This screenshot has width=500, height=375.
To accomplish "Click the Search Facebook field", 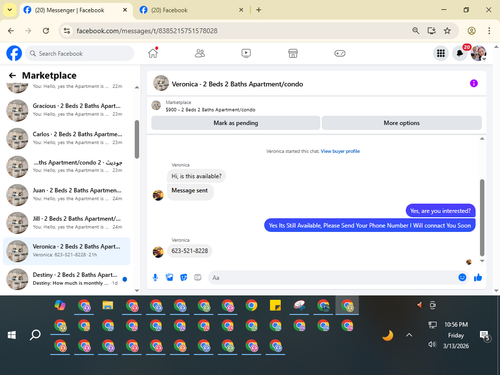I will click(x=80, y=53).
